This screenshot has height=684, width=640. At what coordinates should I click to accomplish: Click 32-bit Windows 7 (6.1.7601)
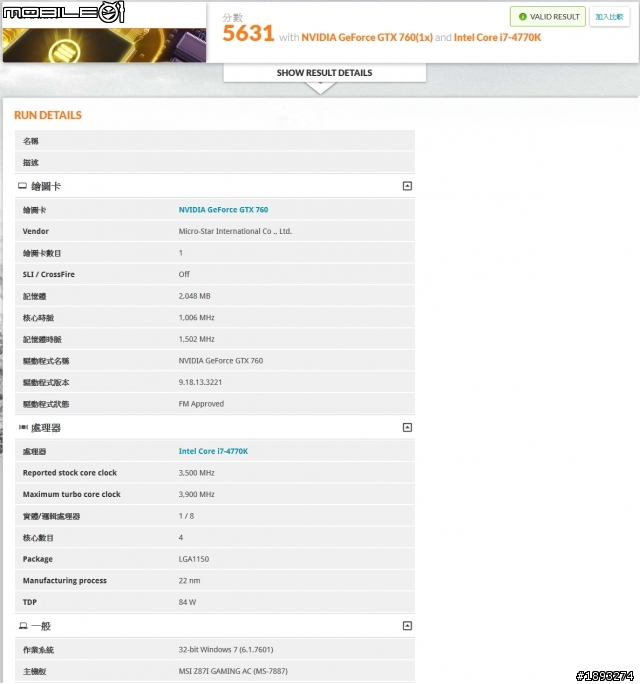(226, 650)
